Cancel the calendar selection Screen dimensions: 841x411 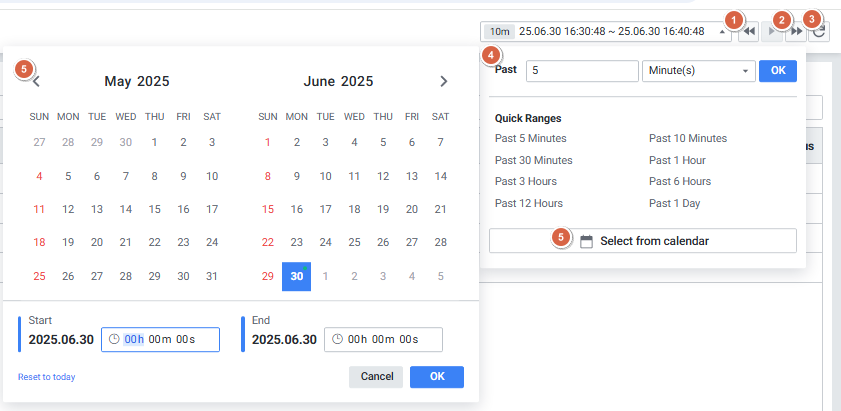[x=376, y=377]
